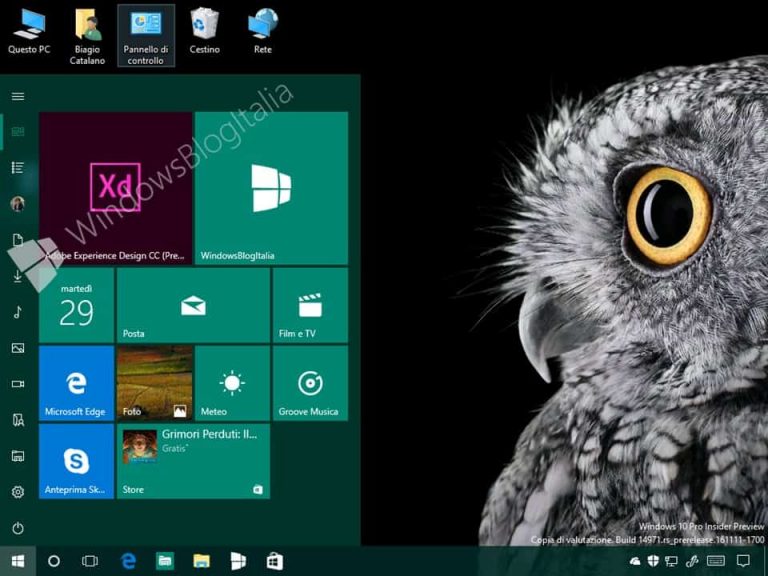Open Documents folder icon in Start sidebar

pyautogui.click(x=18, y=240)
